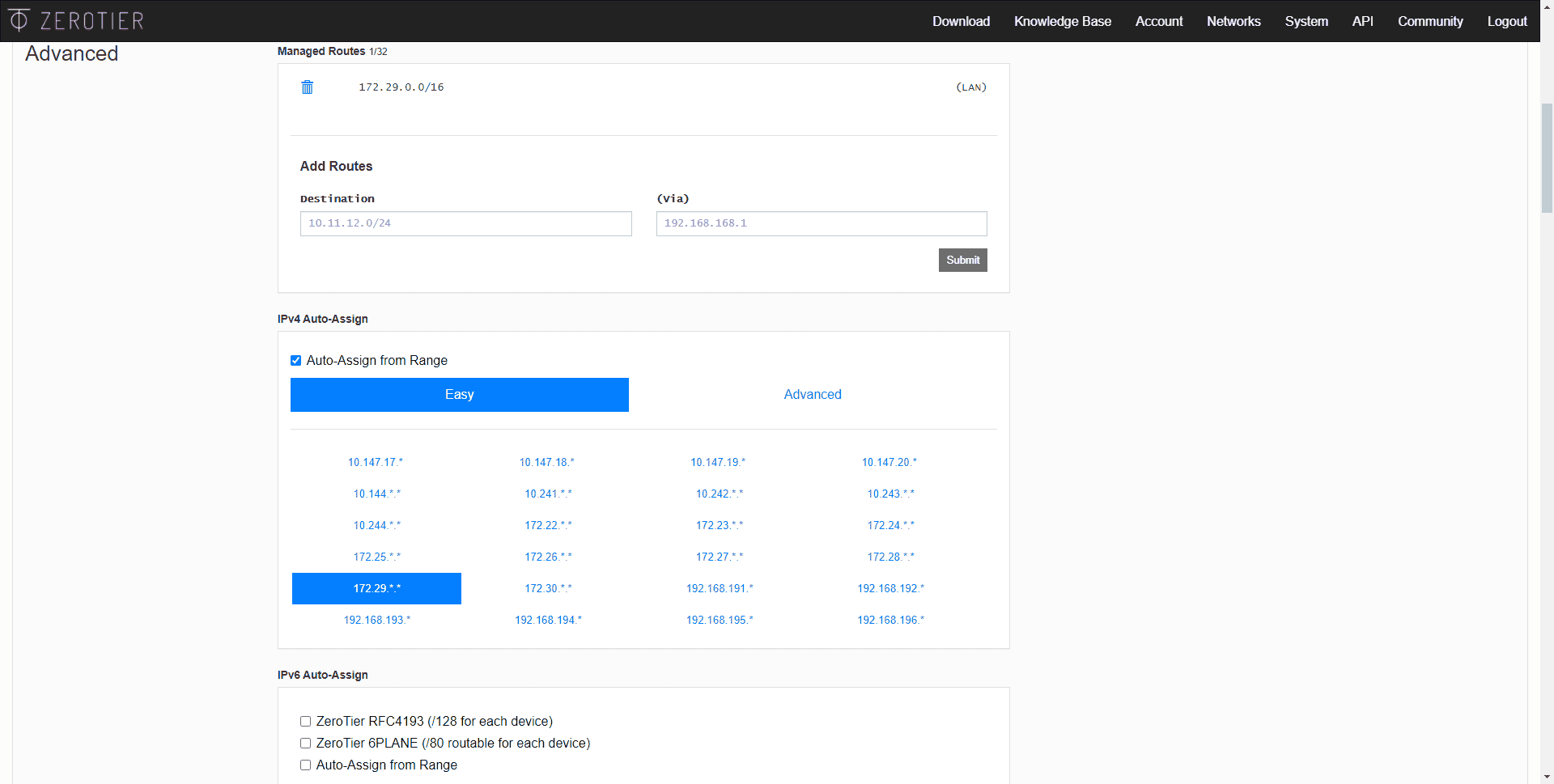Select the 10.147.19.* range
The image size is (1554, 784).
718,463
